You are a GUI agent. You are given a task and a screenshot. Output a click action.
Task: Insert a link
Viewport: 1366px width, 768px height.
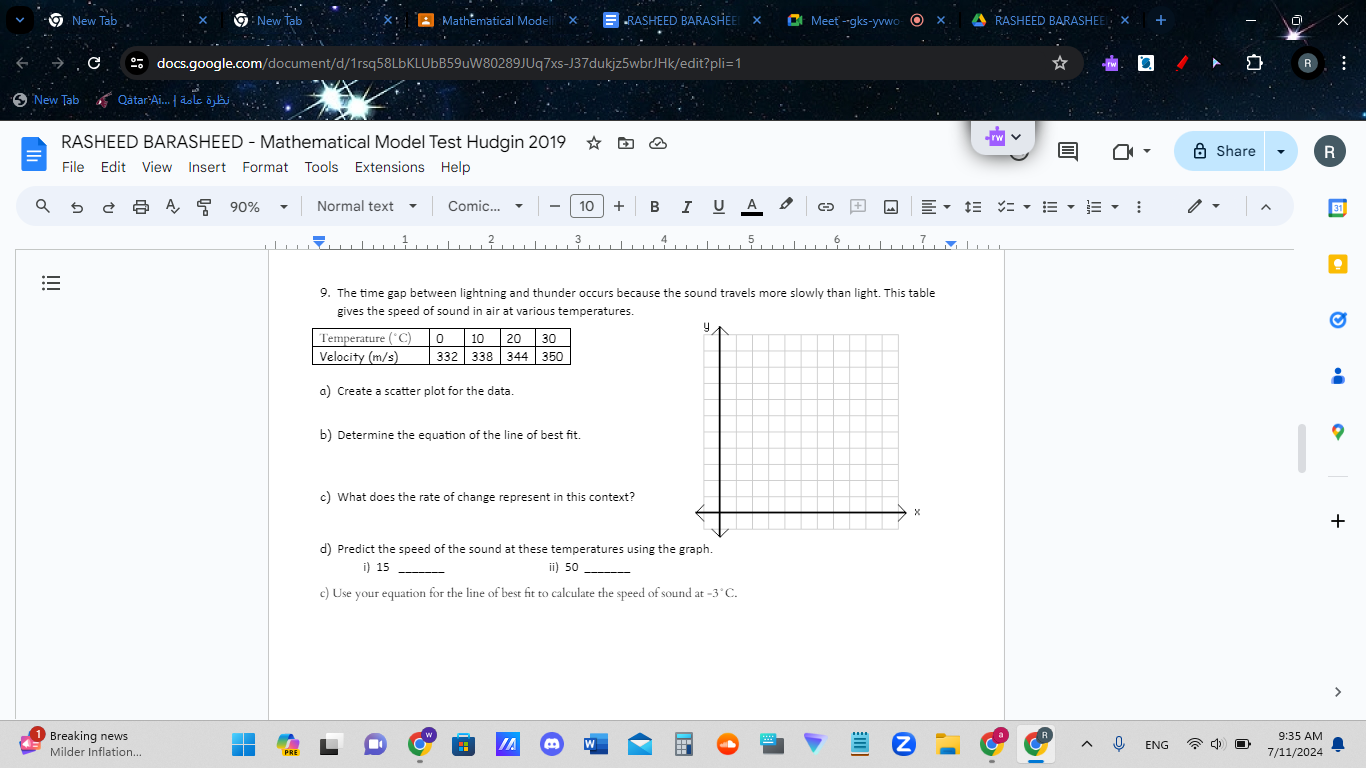pyautogui.click(x=826, y=206)
